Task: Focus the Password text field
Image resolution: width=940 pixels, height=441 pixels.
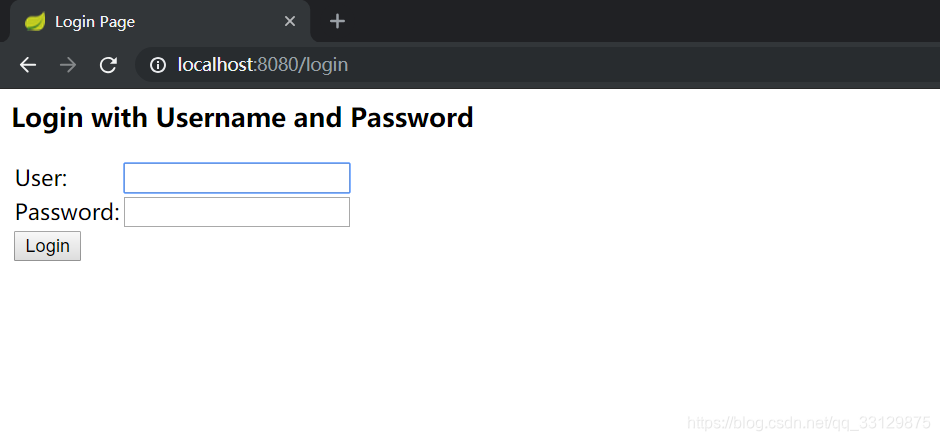Action: [237, 212]
